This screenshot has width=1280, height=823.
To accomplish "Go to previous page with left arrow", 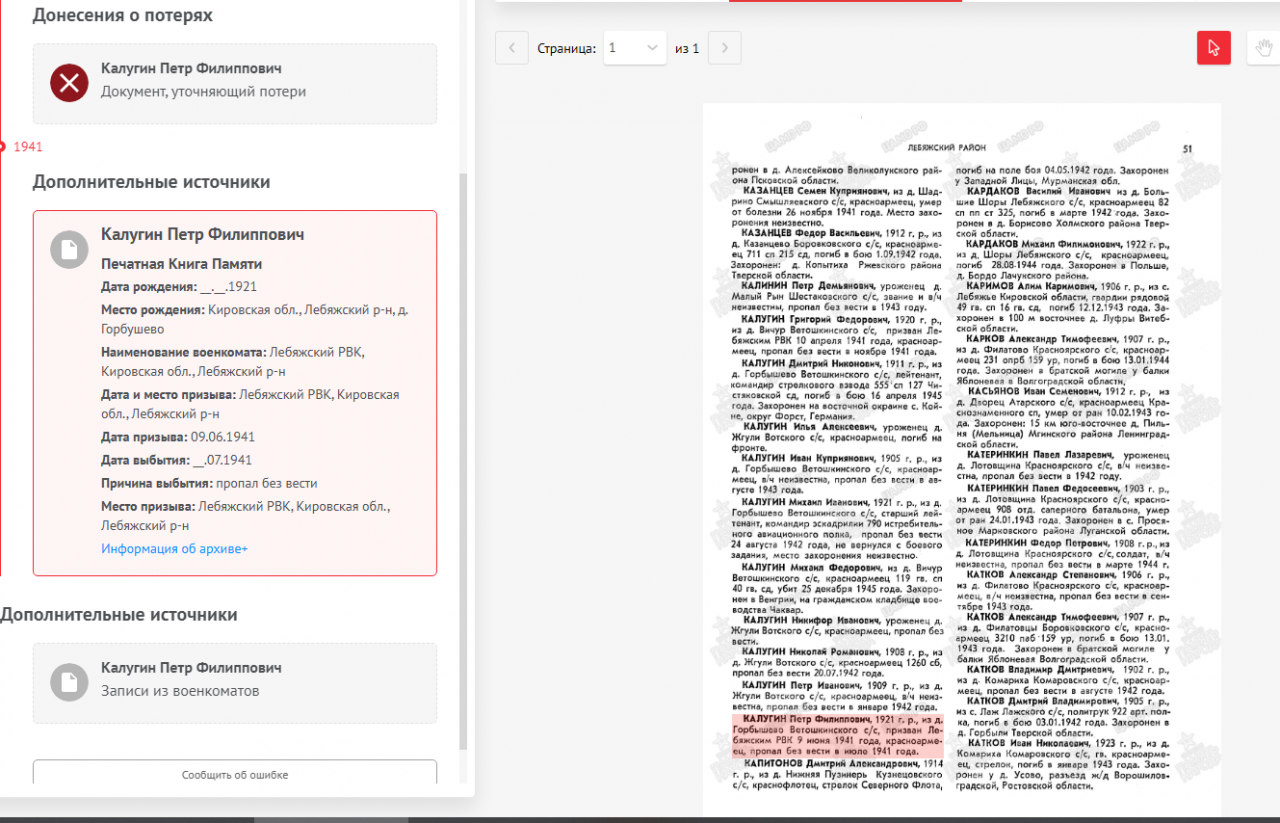I will click(512, 48).
